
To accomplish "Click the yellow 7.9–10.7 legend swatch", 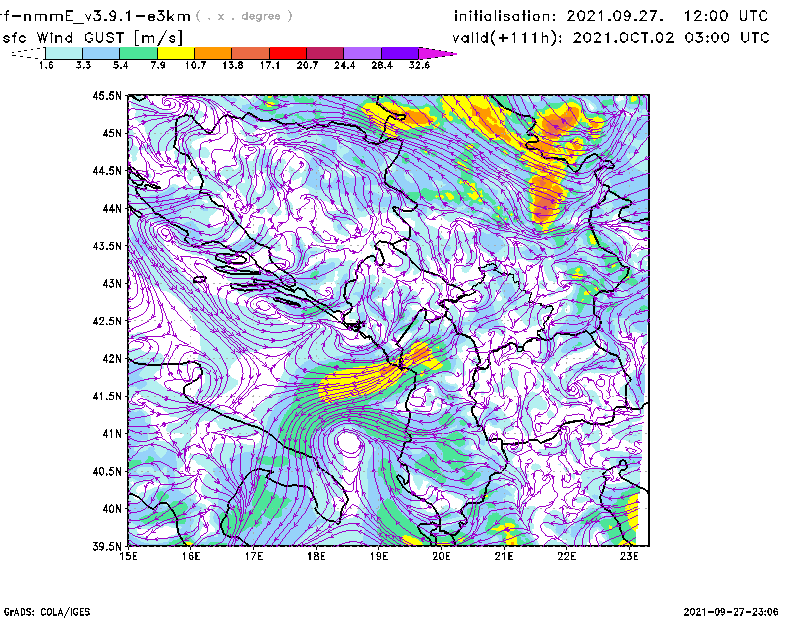I will tap(176, 53).
